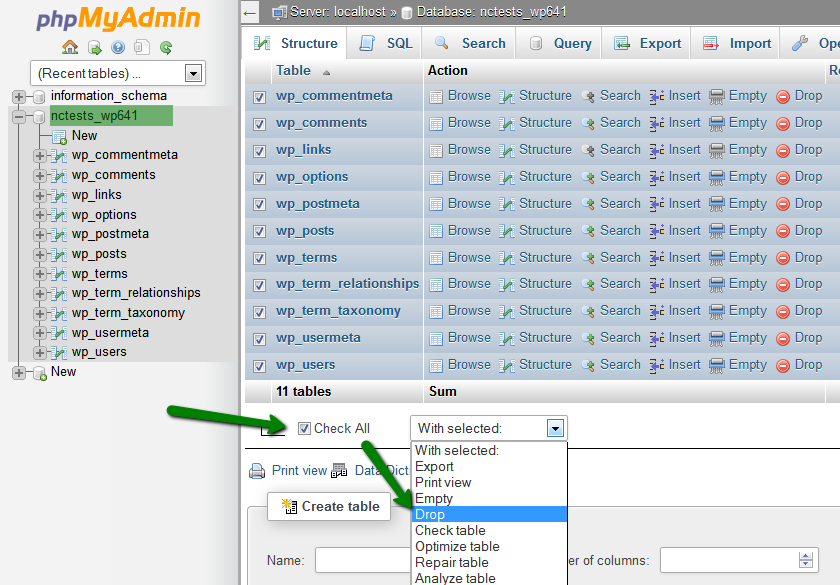Expand the information_schema database node
840x585 pixels.
coord(18,97)
